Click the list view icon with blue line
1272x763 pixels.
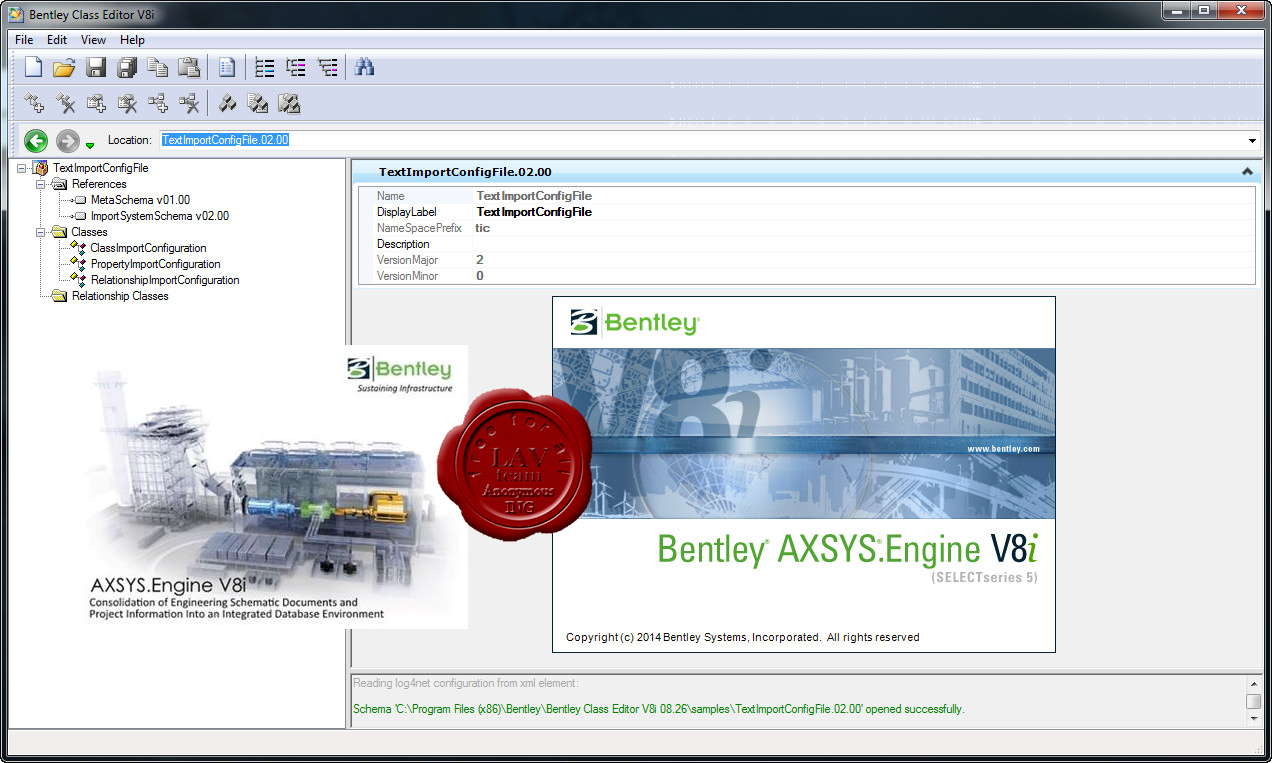click(x=265, y=68)
